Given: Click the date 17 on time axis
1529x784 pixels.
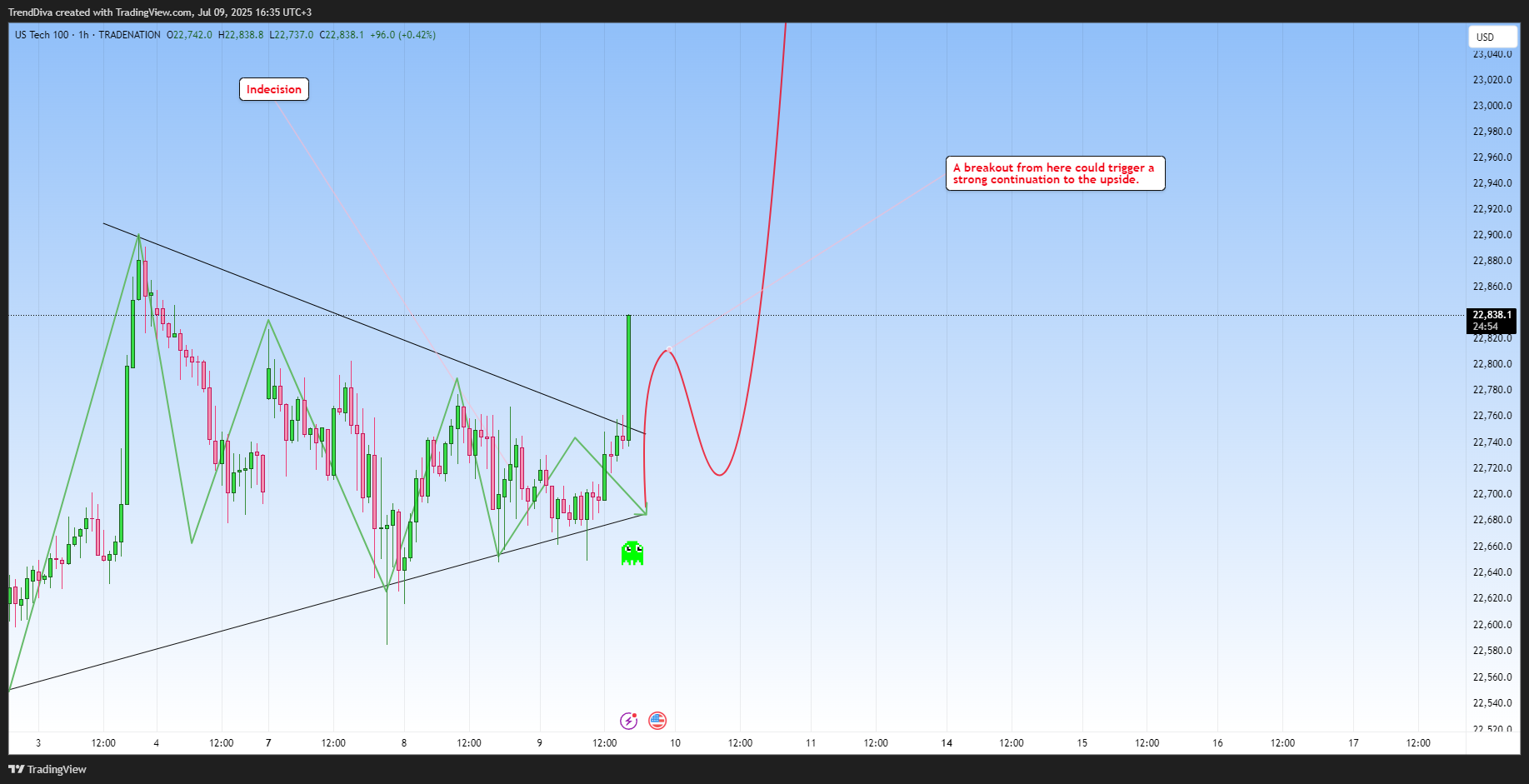Looking at the screenshot, I should coord(1353,743).
